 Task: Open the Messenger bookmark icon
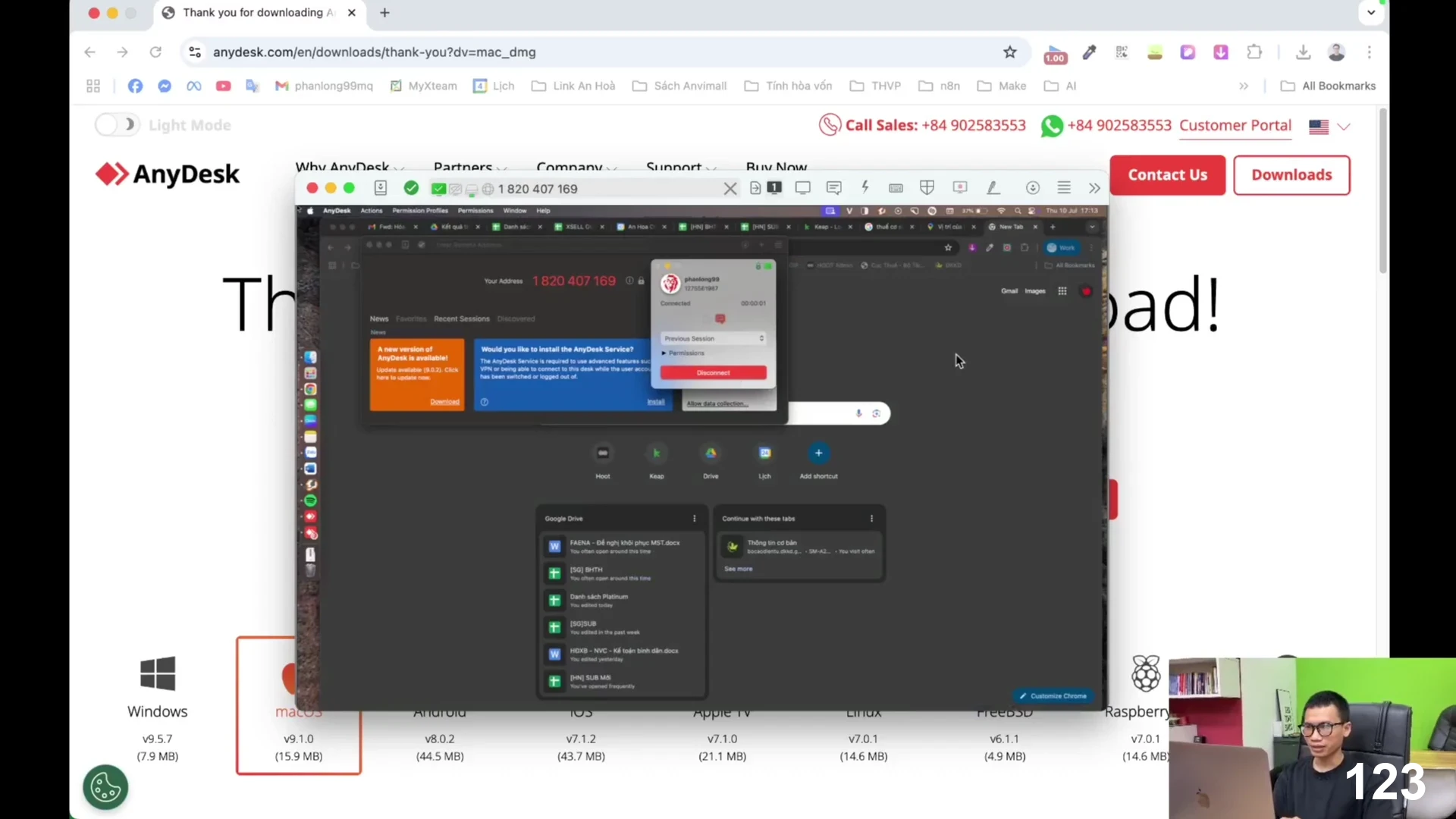click(x=165, y=86)
